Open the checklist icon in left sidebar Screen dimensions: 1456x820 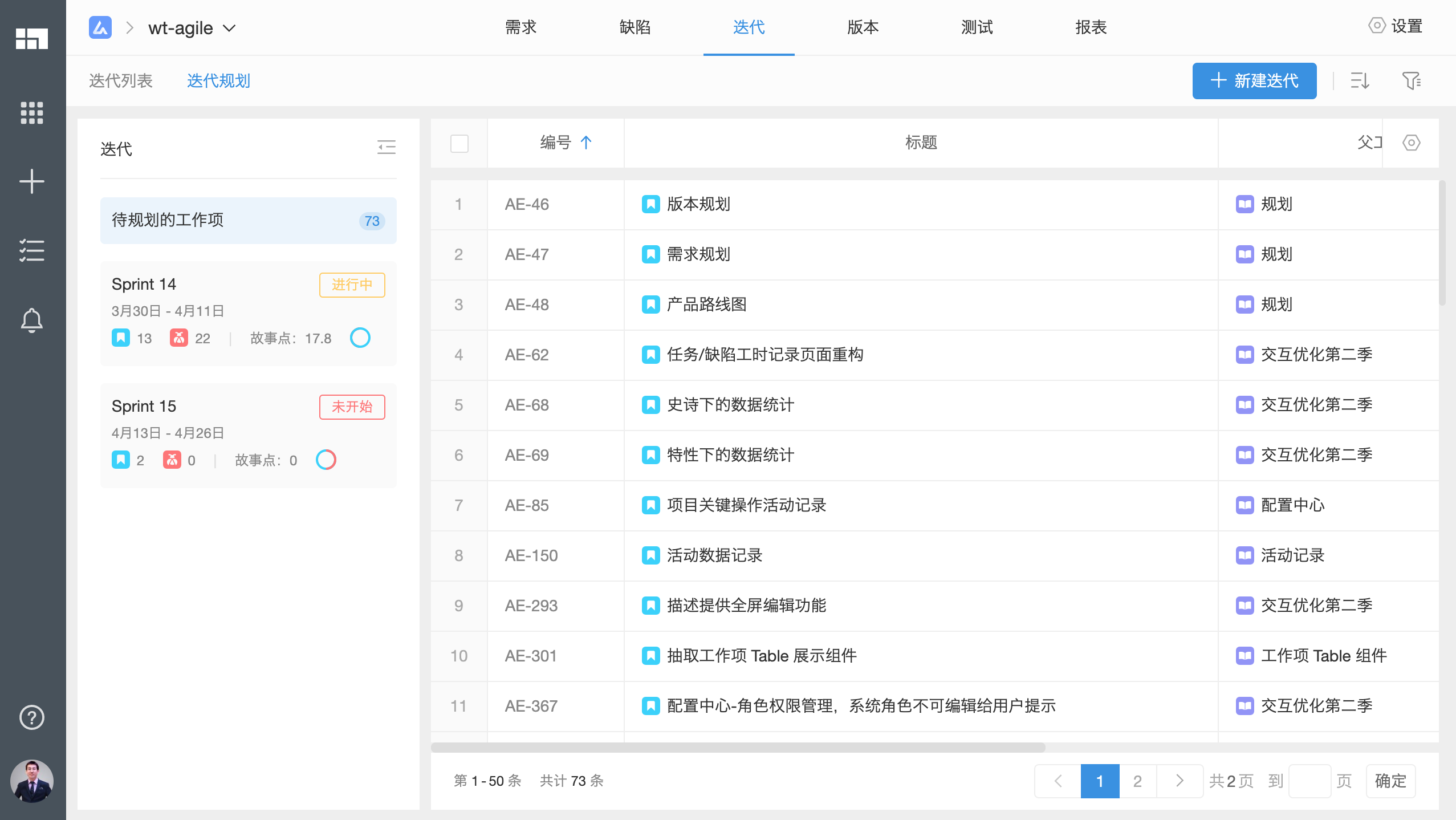point(32,251)
